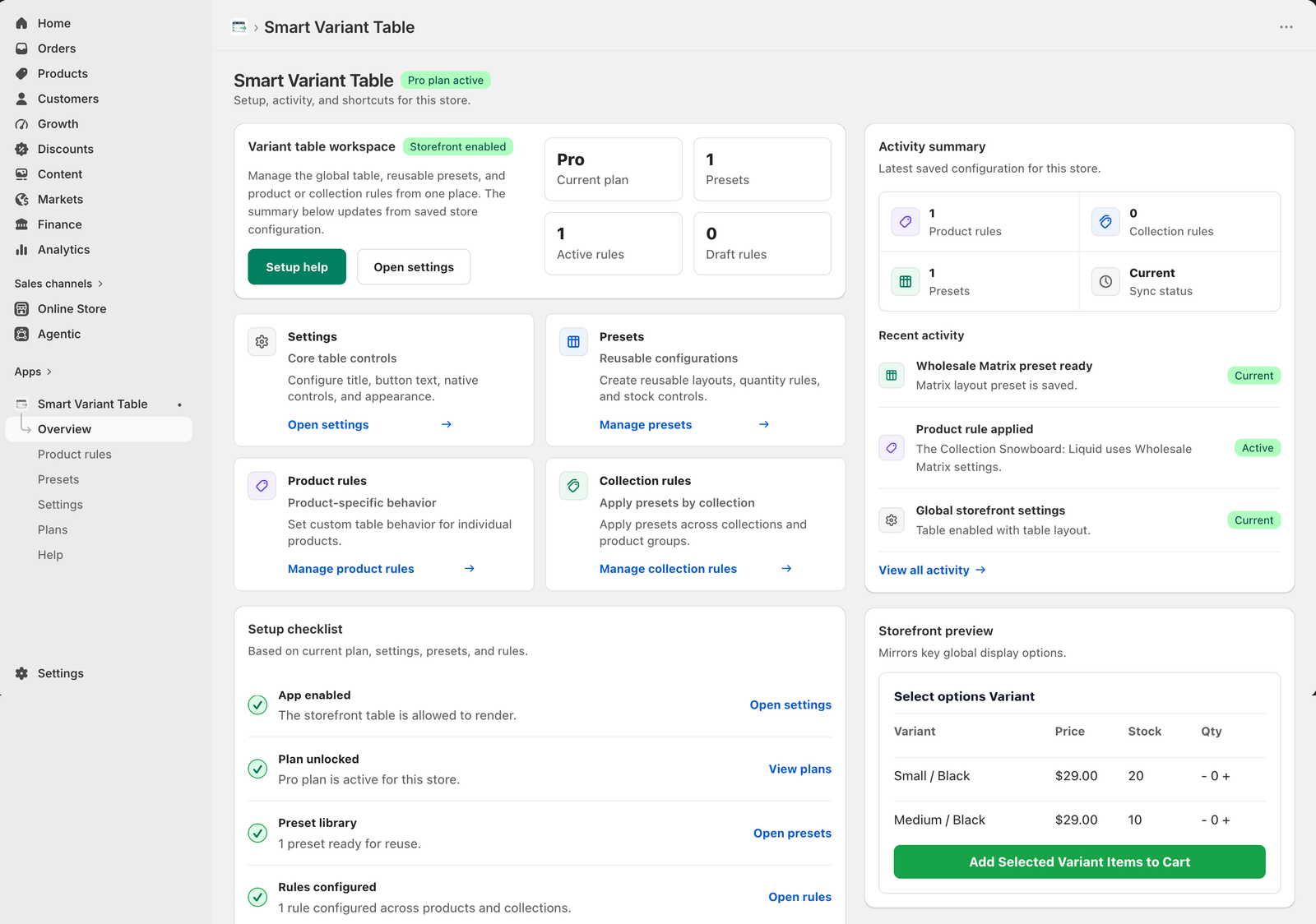
Task: Select Overview in the app submenu
Action: coord(99,429)
